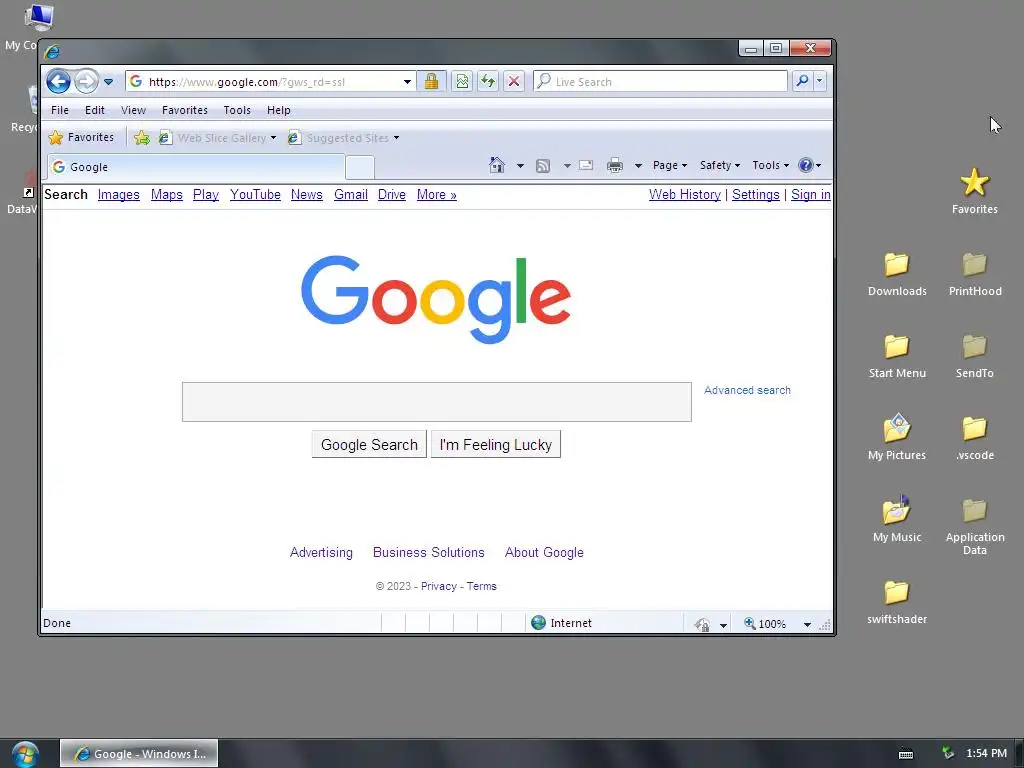The height and width of the screenshot is (768, 1024).
Task: Click the Favorites star button
Action: [x=82, y=137]
